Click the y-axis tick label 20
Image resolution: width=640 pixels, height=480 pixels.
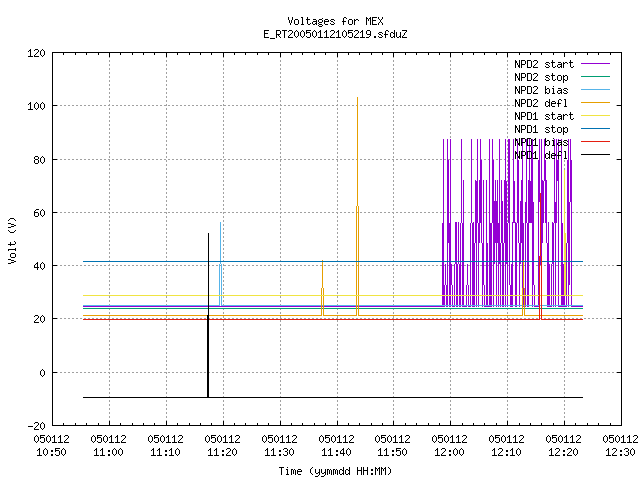[39, 319]
